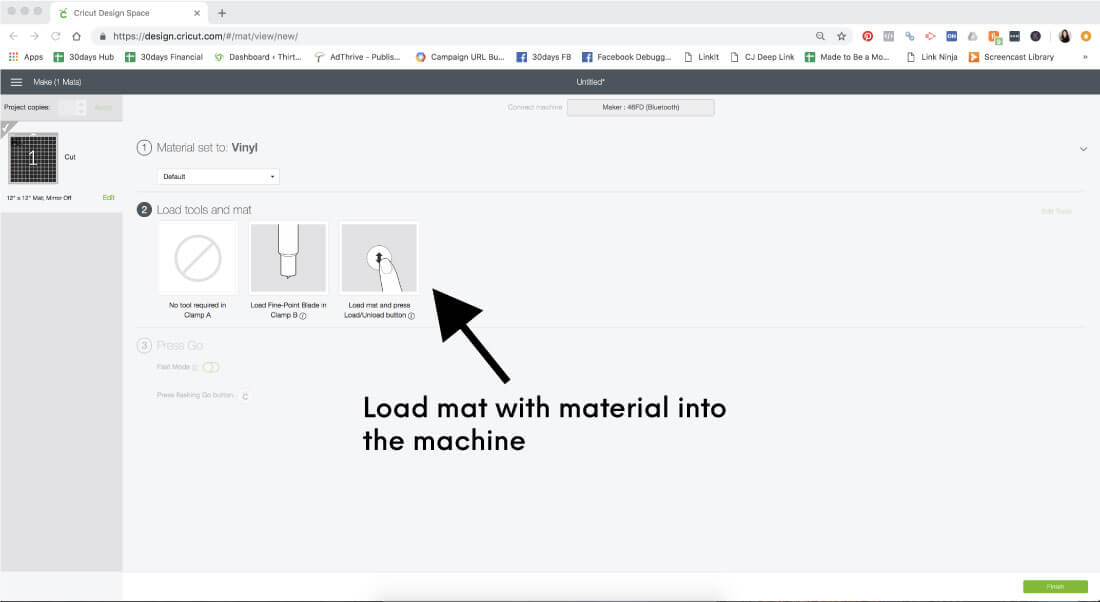Click the No tool required illustration

click(198, 257)
